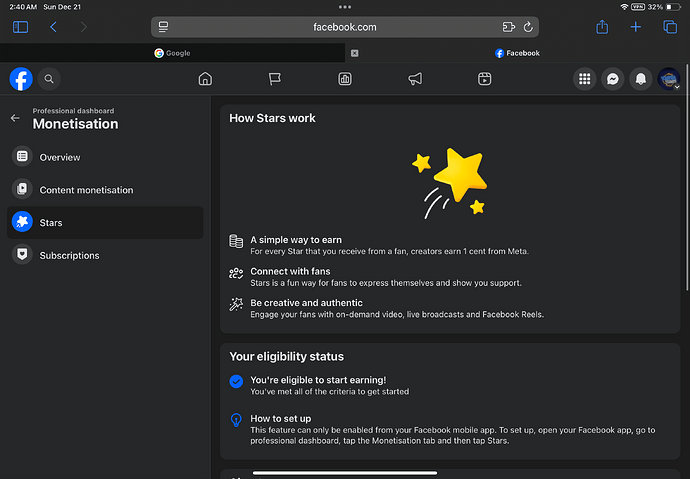Viewport: 690px width, 479px height.
Task: Open Ads megaphone icon in navigation
Action: coord(415,79)
